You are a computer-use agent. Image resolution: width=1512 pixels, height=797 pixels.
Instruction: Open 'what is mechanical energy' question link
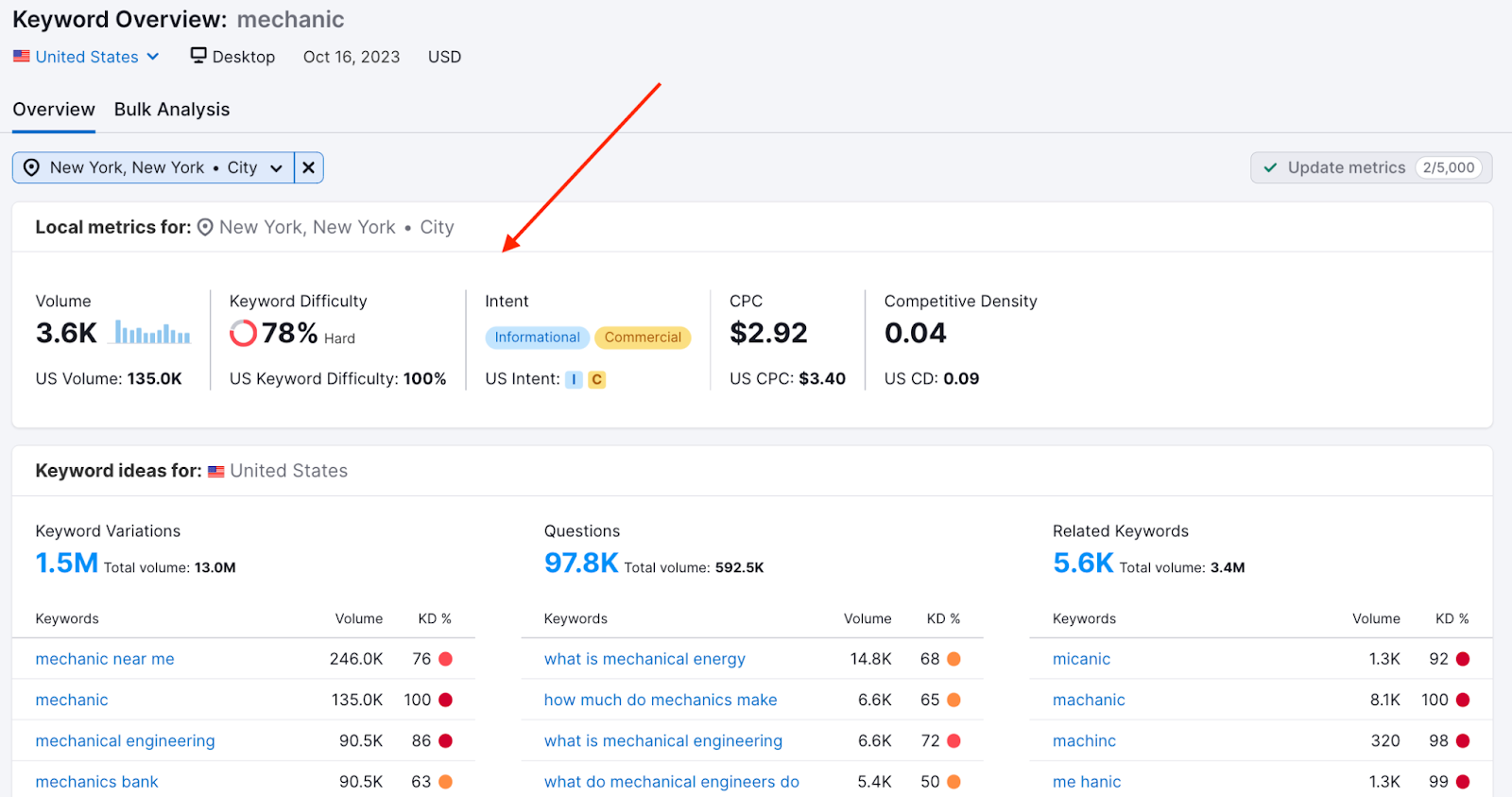[644, 659]
